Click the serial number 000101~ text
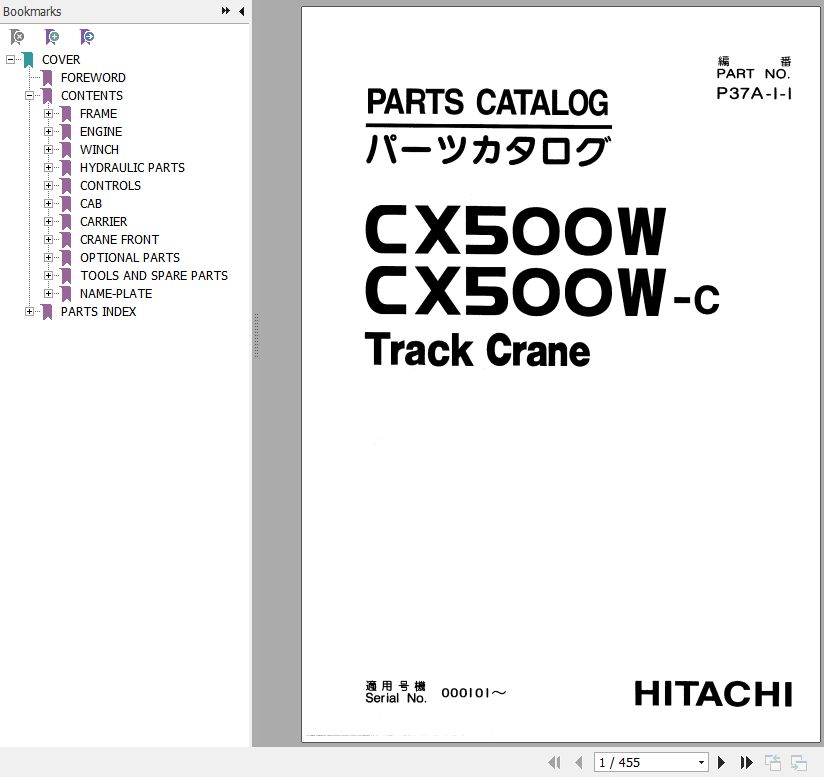824x777 pixels. coord(473,693)
